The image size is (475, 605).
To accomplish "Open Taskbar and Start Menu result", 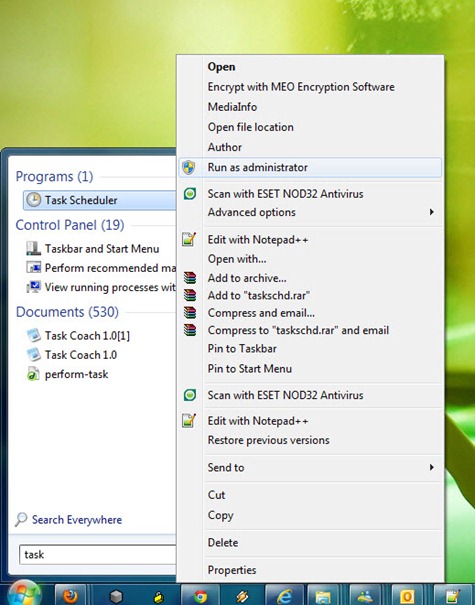I will (102, 249).
